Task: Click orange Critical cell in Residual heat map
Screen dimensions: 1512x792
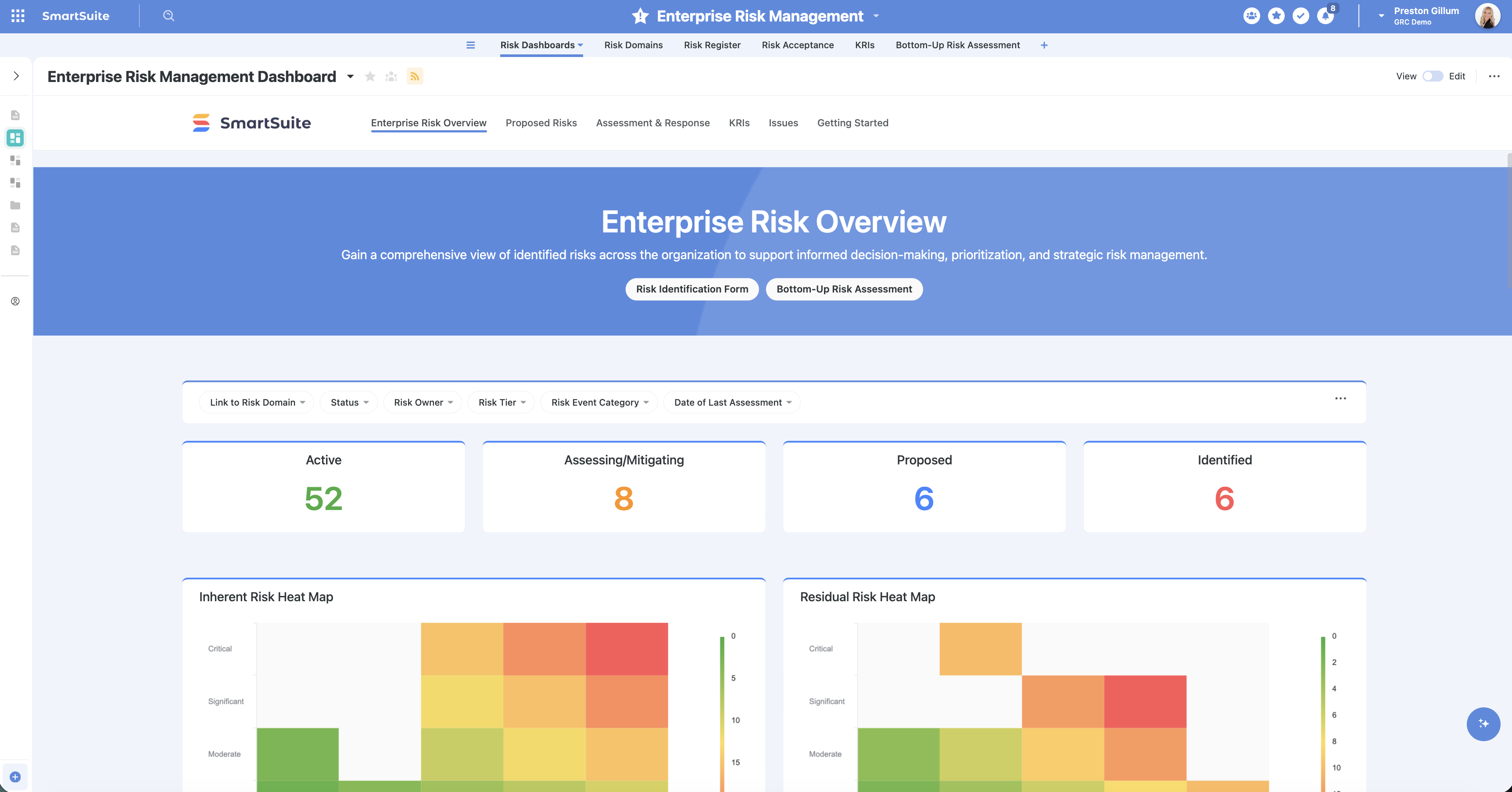Action: click(980, 649)
